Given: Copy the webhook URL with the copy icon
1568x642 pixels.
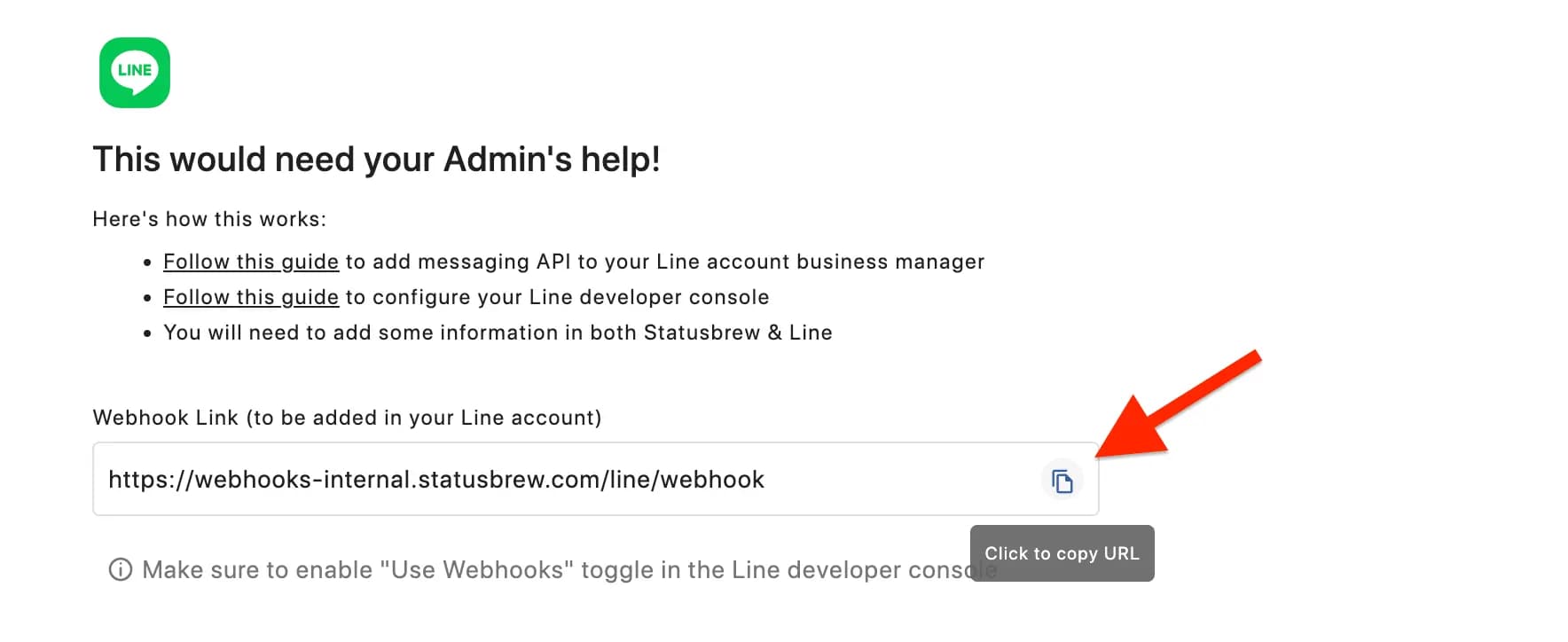Looking at the screenshot, I should (x=1062, y=481).
